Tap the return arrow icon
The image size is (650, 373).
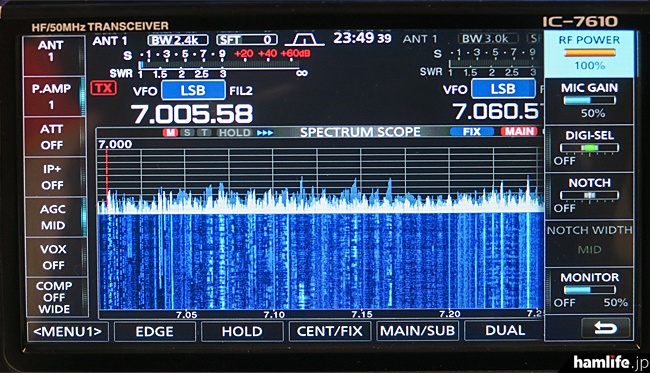[606, 328]
